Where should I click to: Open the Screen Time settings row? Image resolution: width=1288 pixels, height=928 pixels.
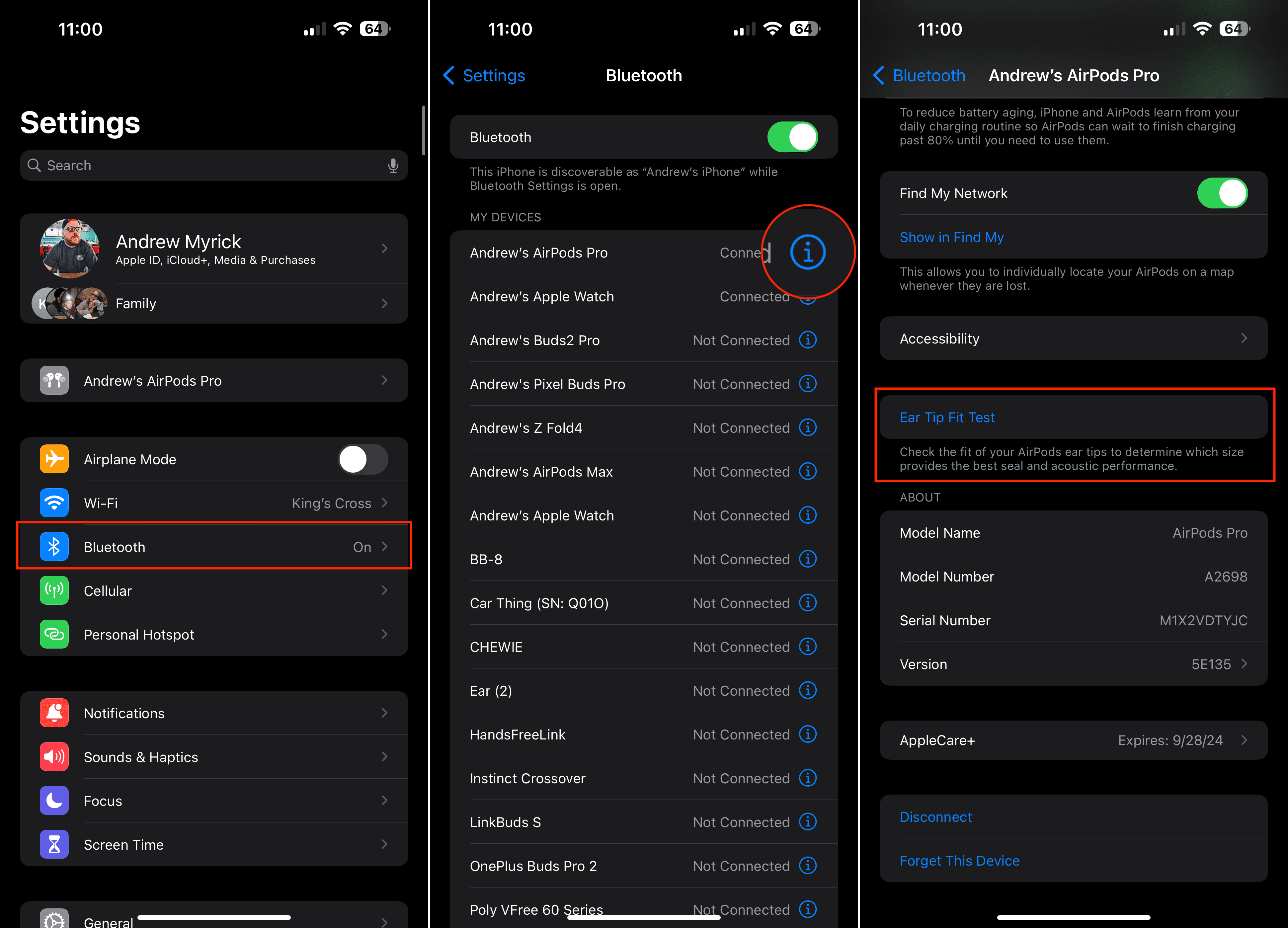coord(214,844)
